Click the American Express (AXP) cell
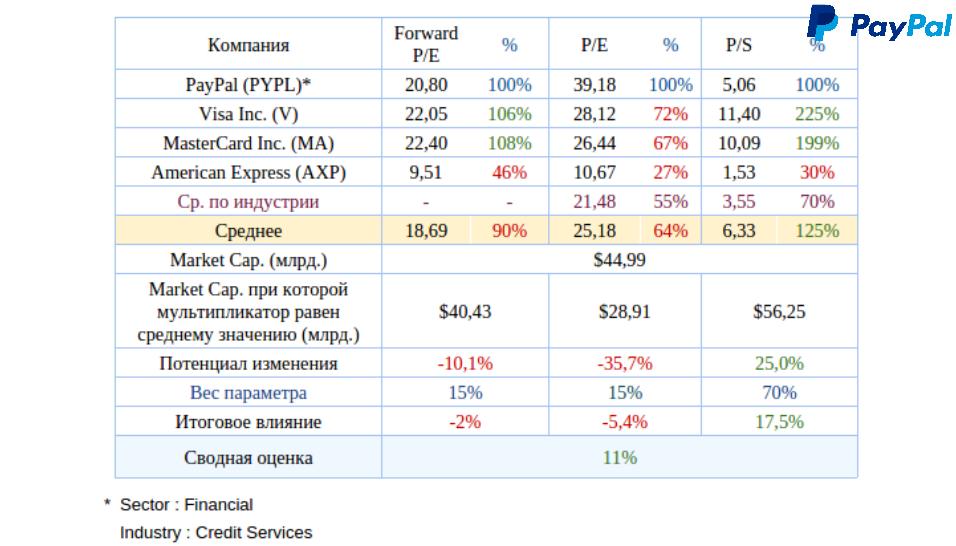956x546 pixels. click(x=248, y=172)
